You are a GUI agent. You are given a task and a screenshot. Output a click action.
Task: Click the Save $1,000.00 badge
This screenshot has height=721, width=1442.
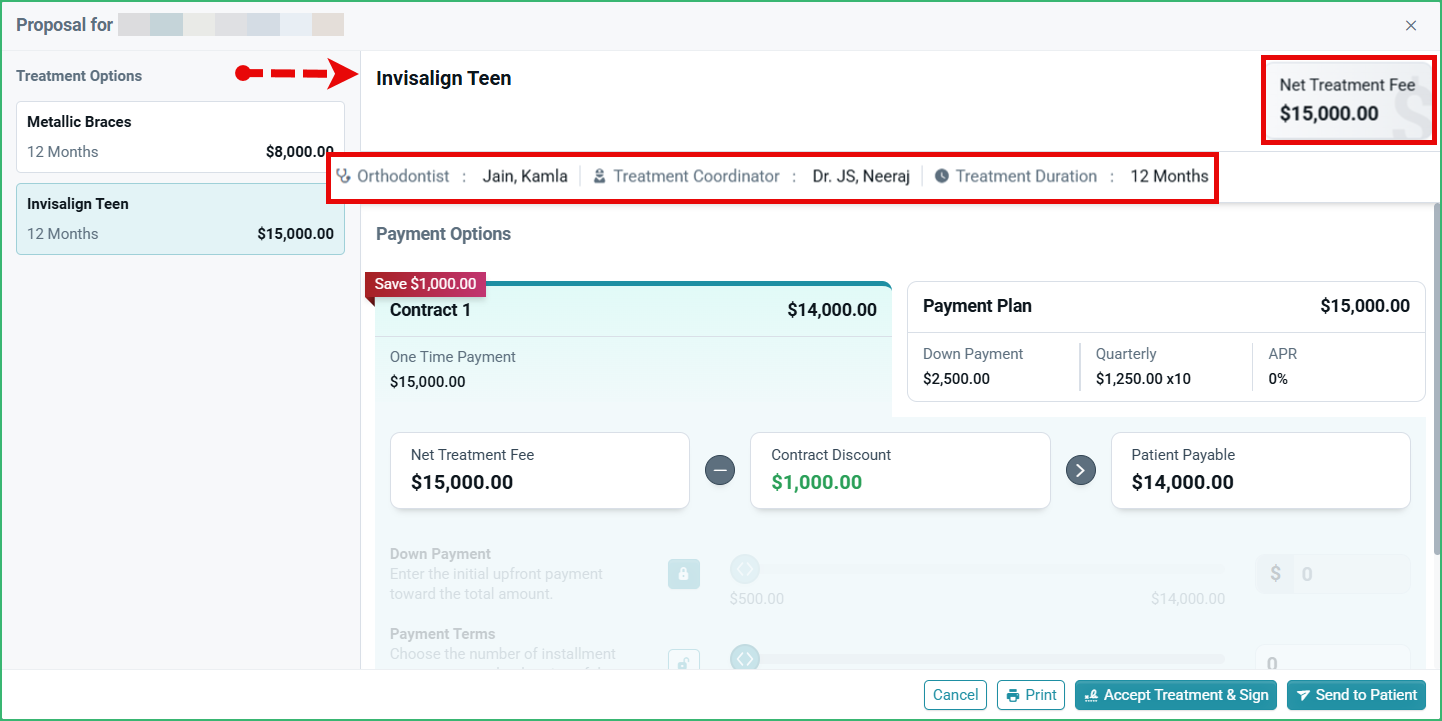pos(426,284)
